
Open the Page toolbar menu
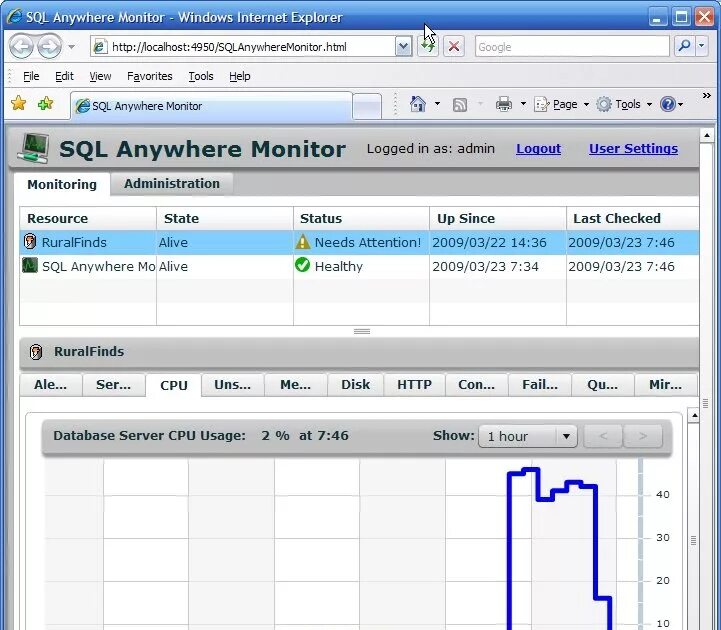pyautogui.click(x=561, y=104)
